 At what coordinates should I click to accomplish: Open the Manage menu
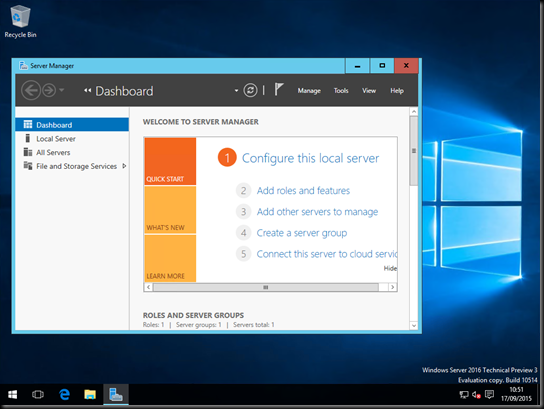(x=309, y=91)
